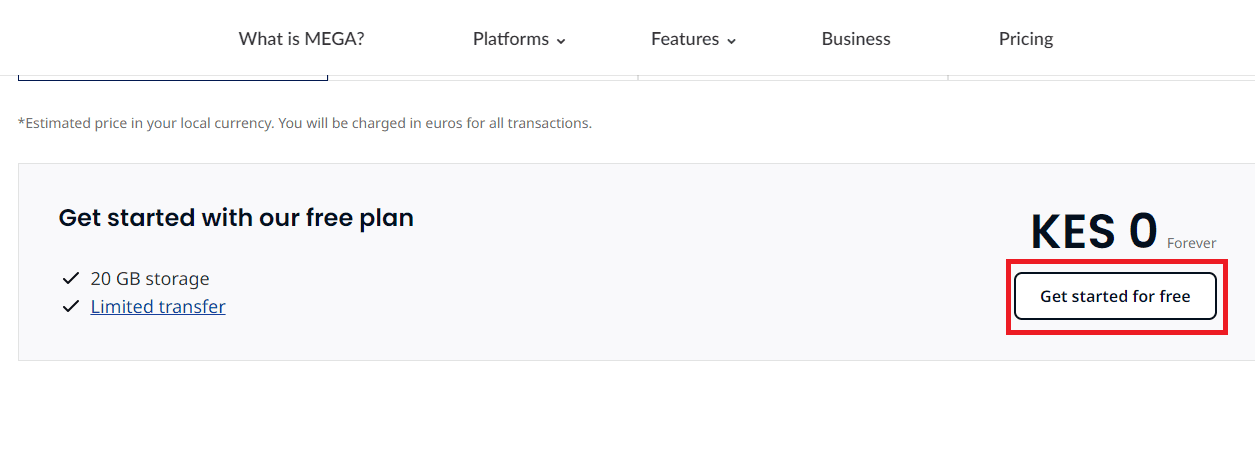Click the 20 GB storage text
The width and height of the screenshot is (1255, 460).
tap(150, 279)
